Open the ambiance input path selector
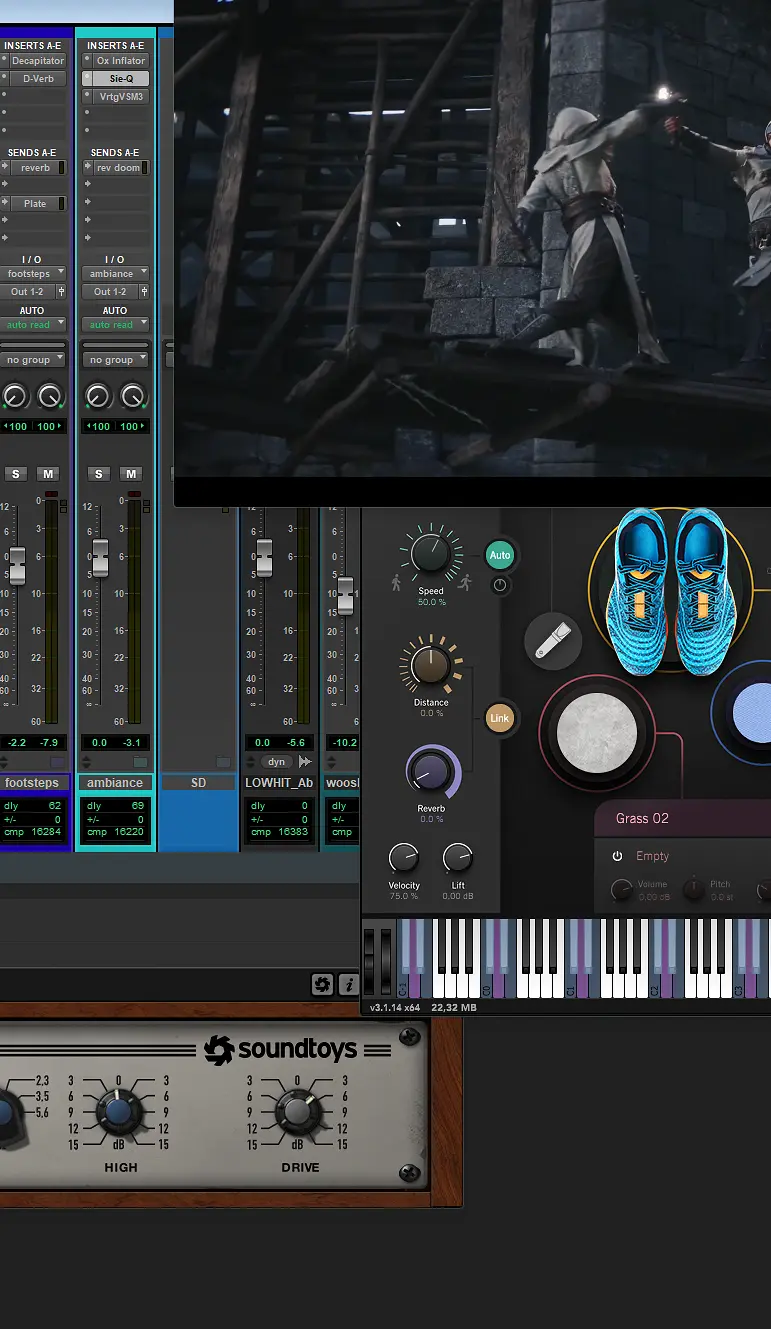The height and width of the screenshot is (1329, 771). click(117, 273)
